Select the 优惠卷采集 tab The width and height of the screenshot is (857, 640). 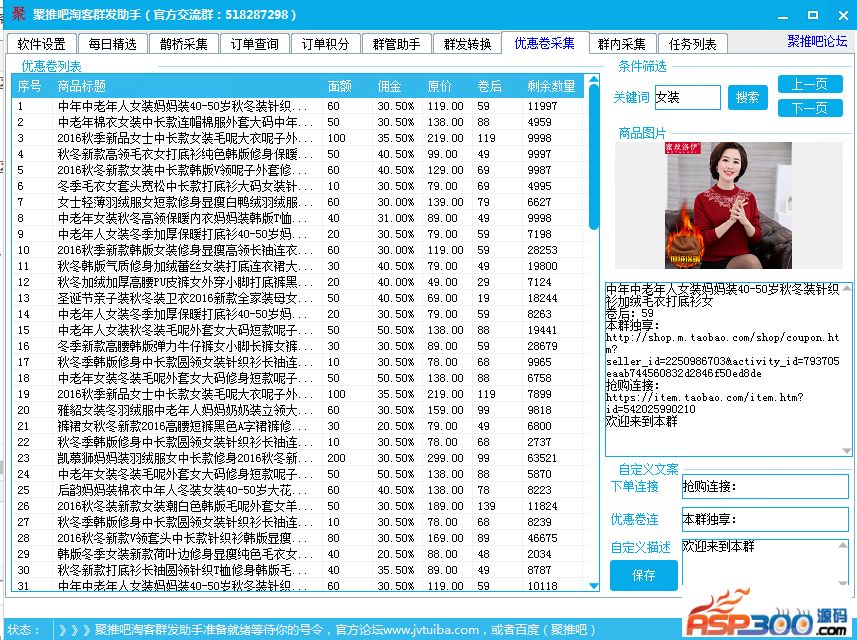[x=544, y=43]
